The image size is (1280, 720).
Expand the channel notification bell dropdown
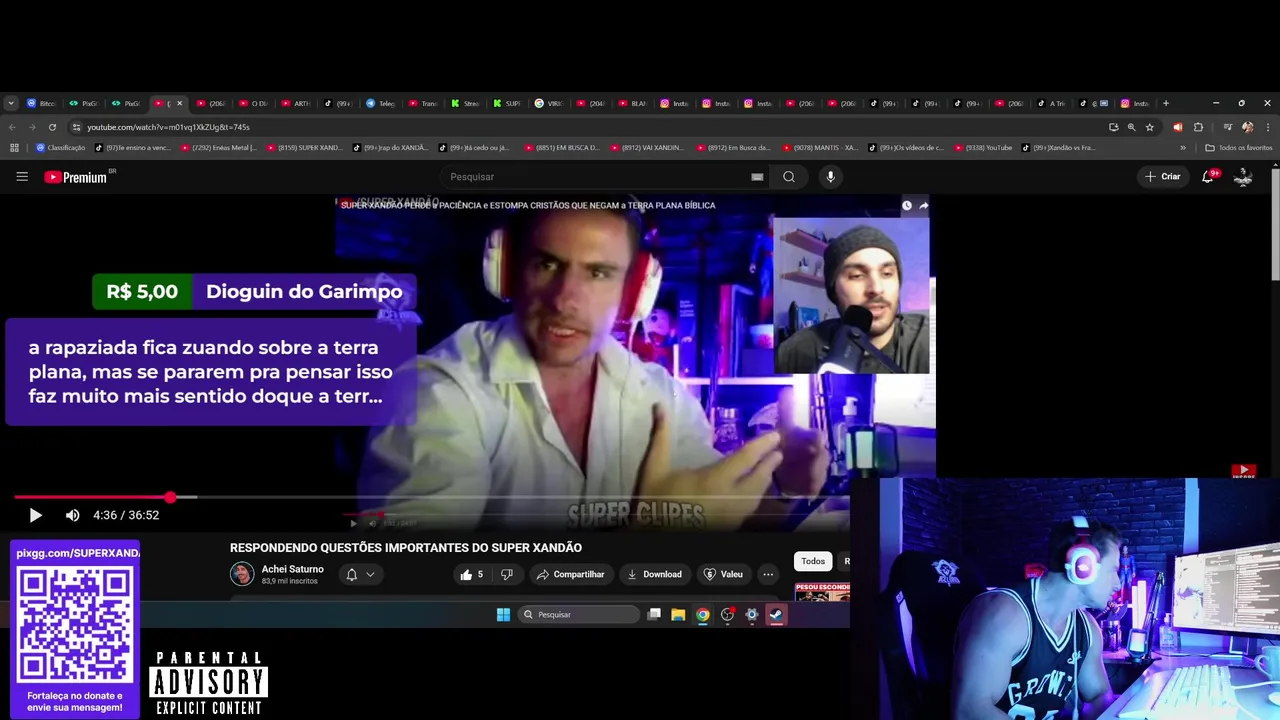point(360,574)
